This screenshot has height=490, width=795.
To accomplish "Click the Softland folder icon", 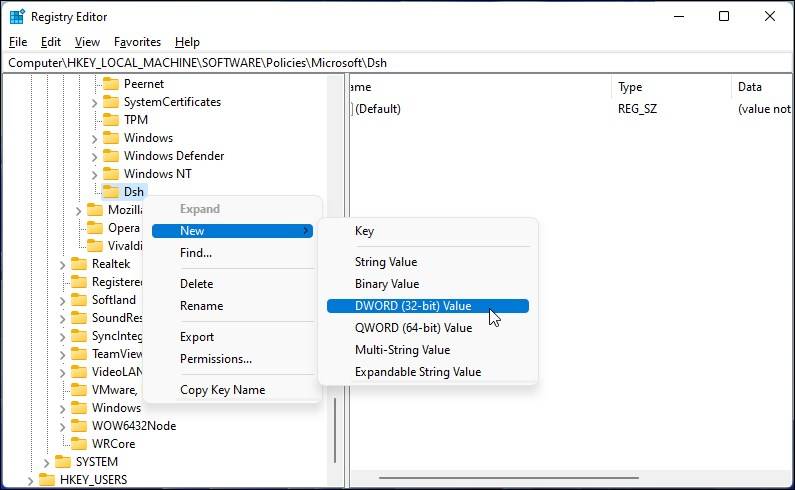I will point(79,300).
